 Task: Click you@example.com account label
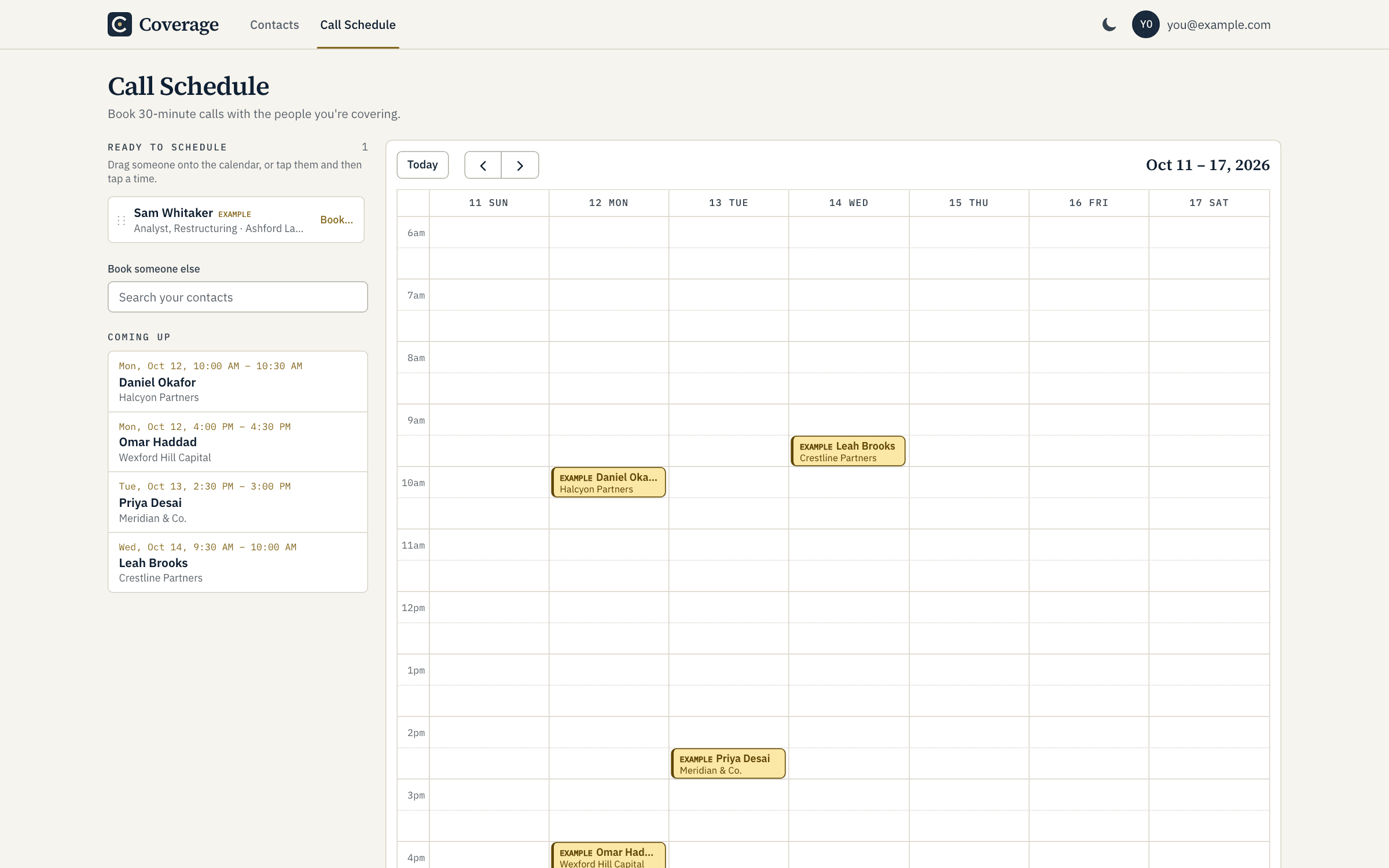click(1219, 25)
